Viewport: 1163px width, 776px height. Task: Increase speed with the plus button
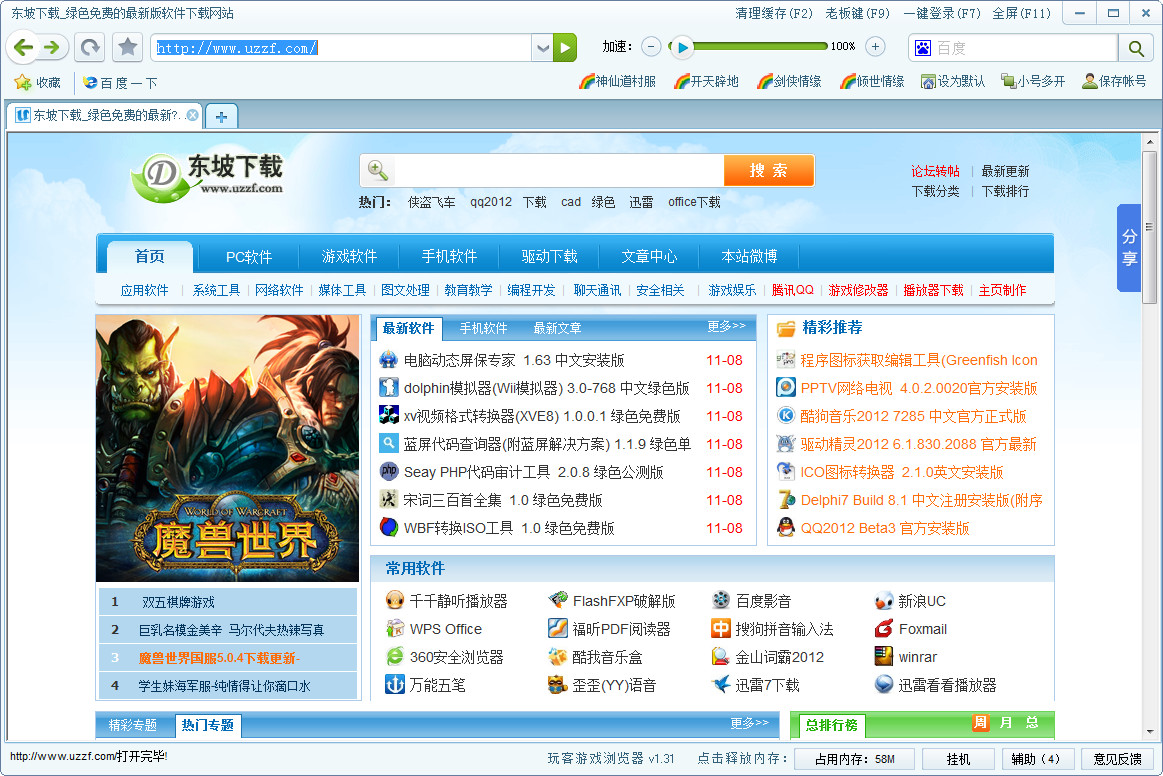(875, 47)
